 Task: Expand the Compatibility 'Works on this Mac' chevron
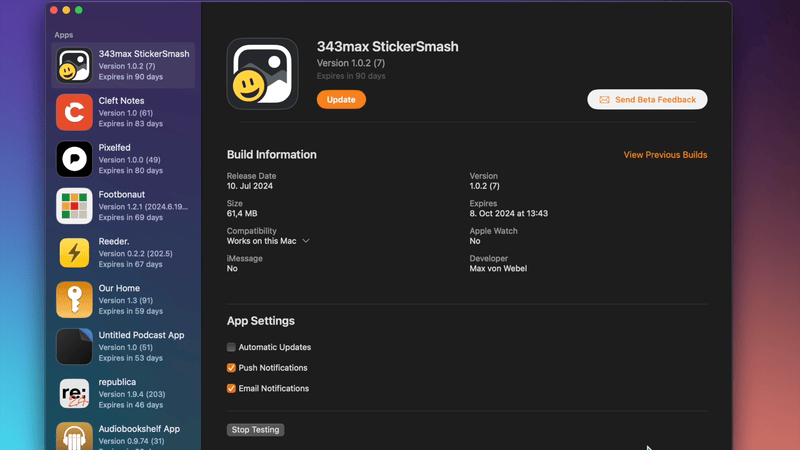pyautogui.click(x=306, y=241)
